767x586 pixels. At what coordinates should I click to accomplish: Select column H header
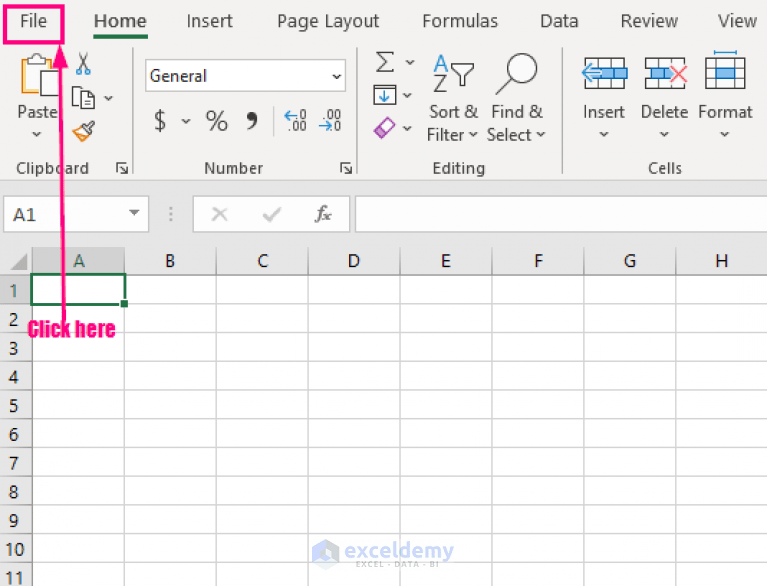coord(722,261)
